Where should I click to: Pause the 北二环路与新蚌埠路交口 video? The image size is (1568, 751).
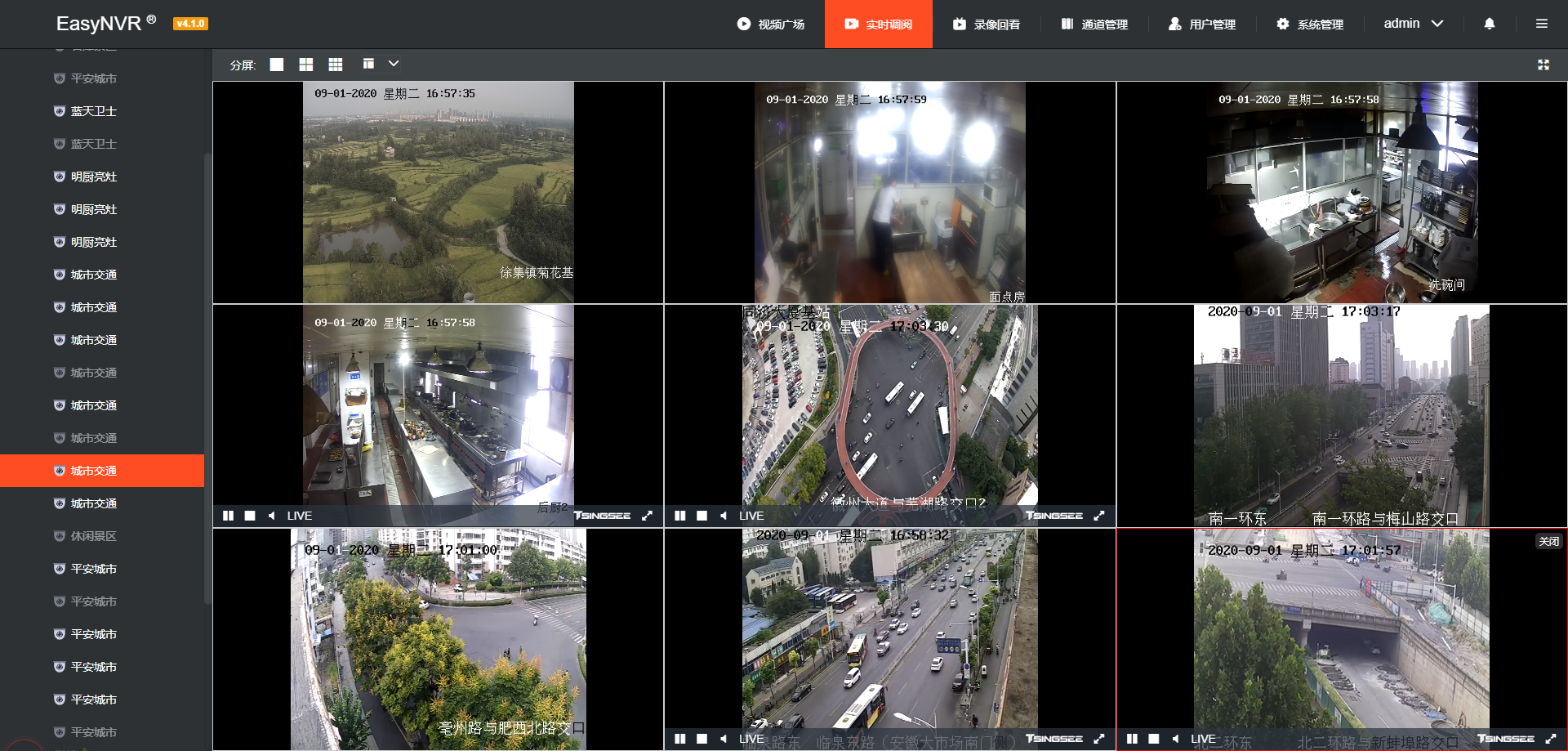[x=1132, y=739]
